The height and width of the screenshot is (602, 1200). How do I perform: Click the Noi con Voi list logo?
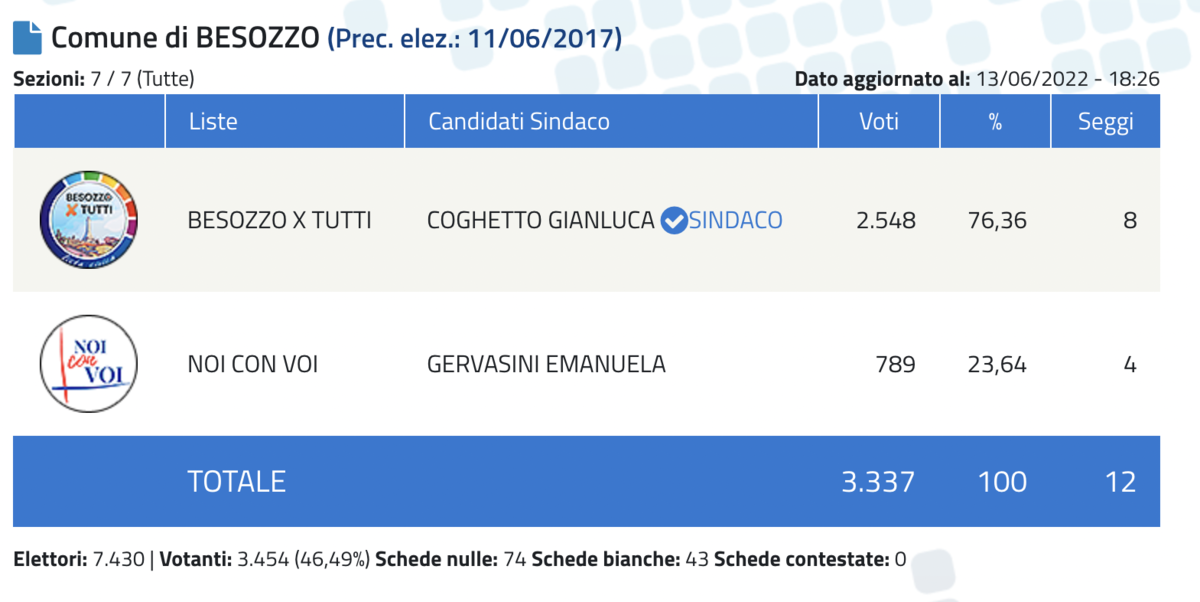(88, 364)
